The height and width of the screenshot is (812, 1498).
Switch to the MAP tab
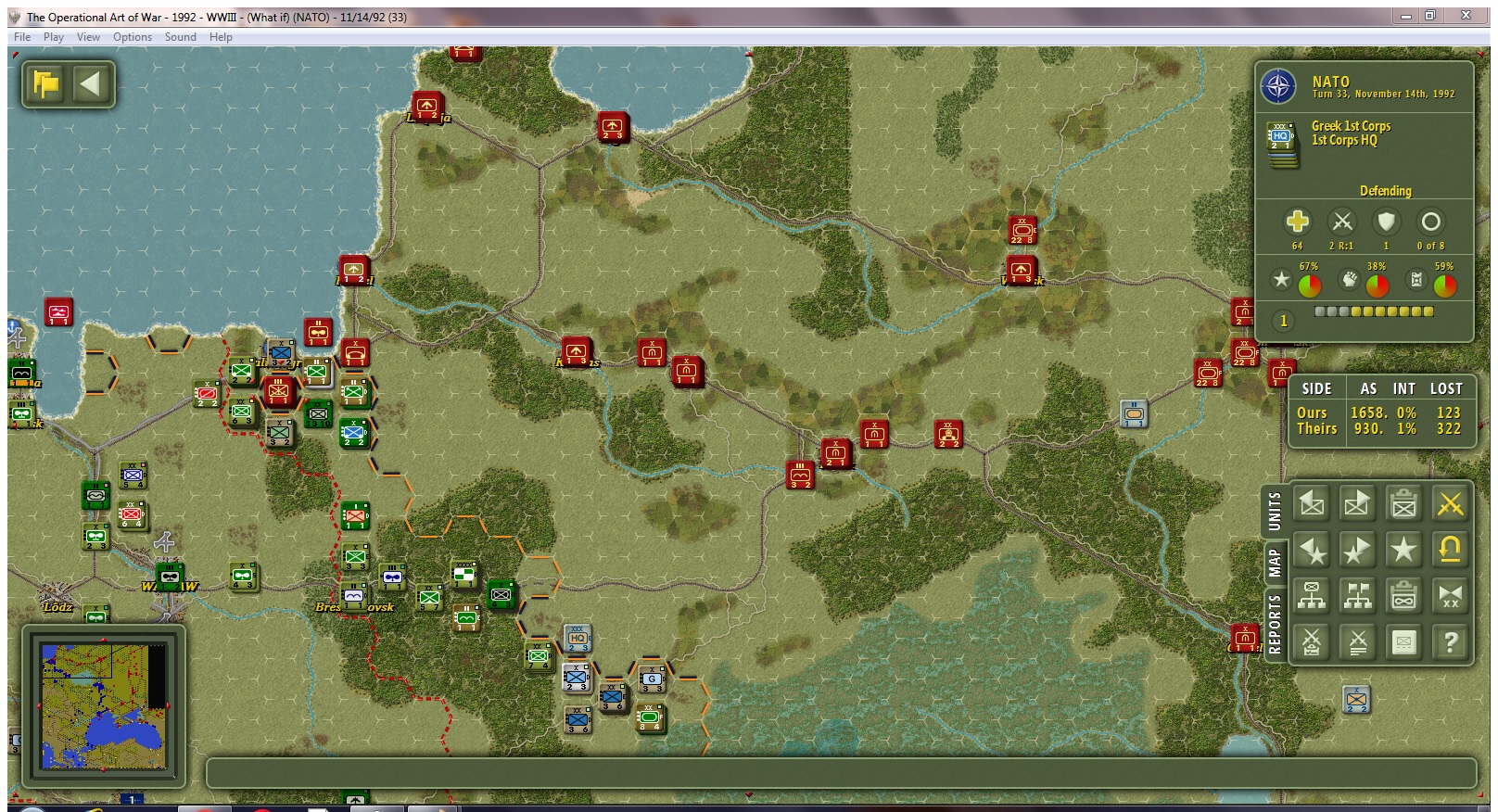1275,563
